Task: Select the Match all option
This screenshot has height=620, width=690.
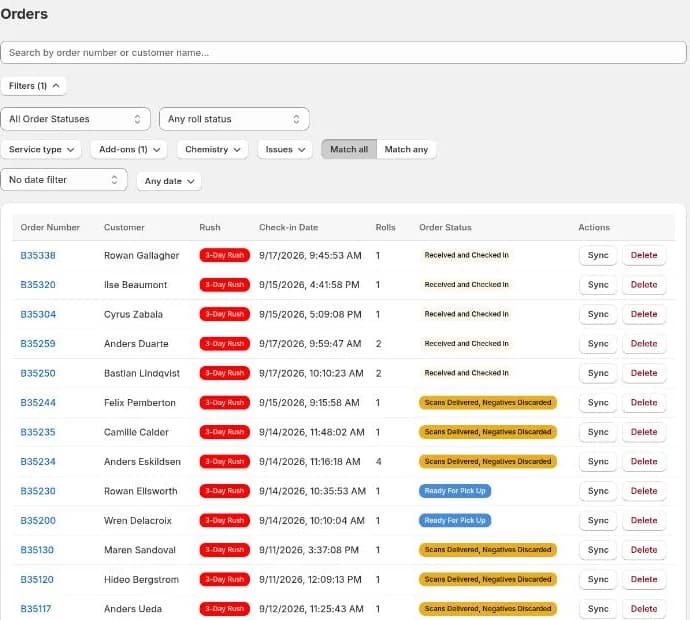Action: 349,150
